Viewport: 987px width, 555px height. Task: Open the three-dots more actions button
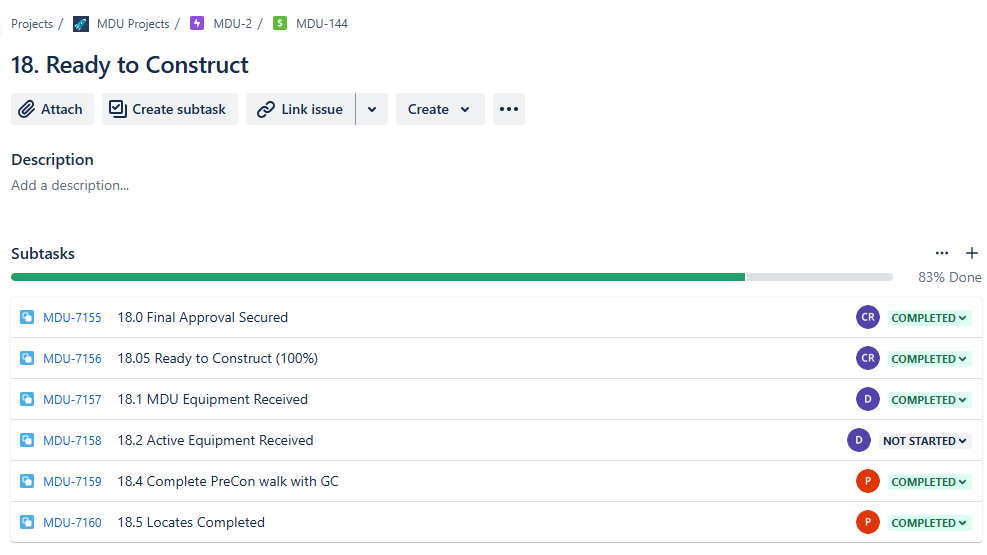[509, 109]
